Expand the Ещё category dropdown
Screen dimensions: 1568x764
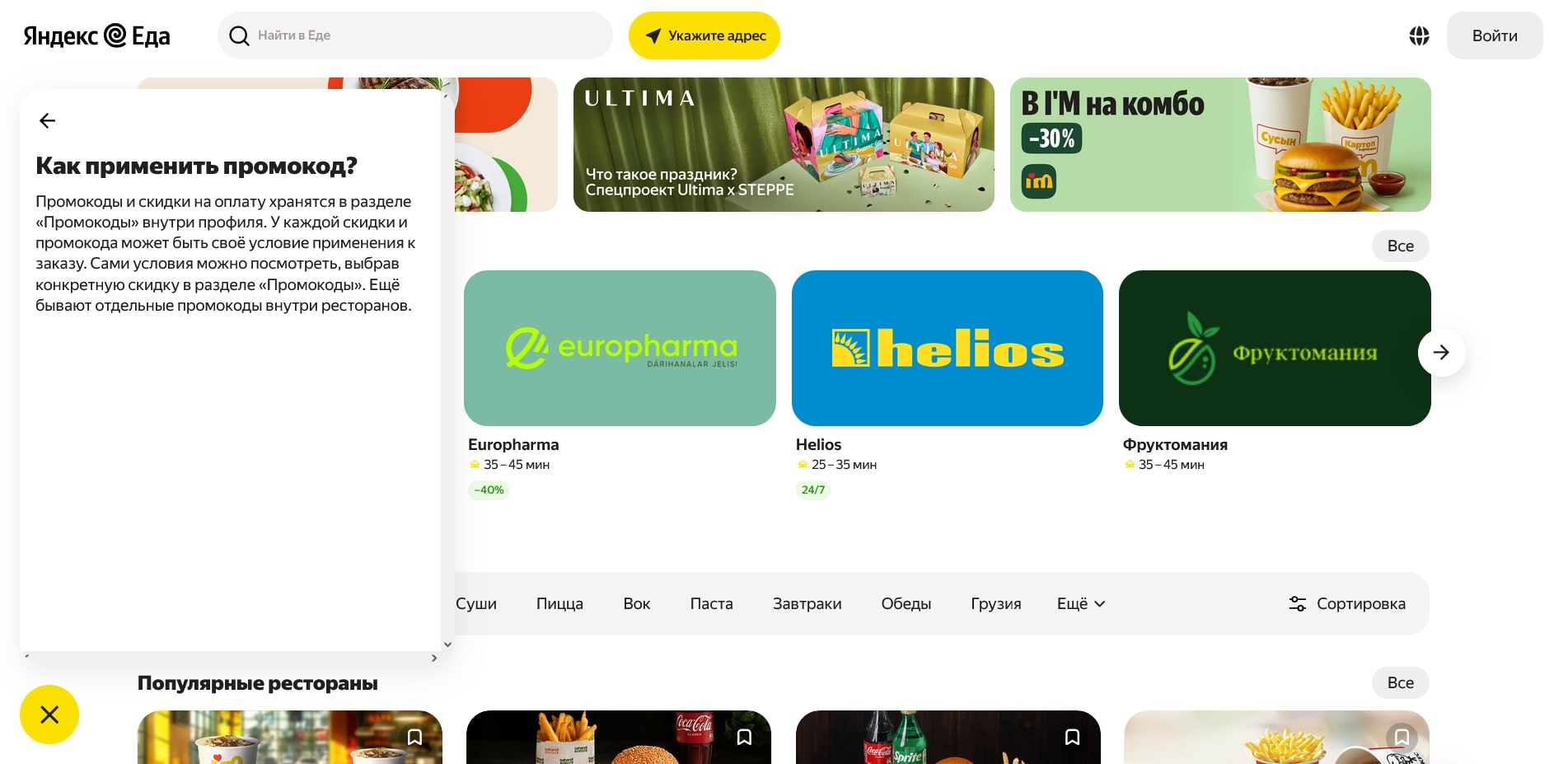[1081, 603]
